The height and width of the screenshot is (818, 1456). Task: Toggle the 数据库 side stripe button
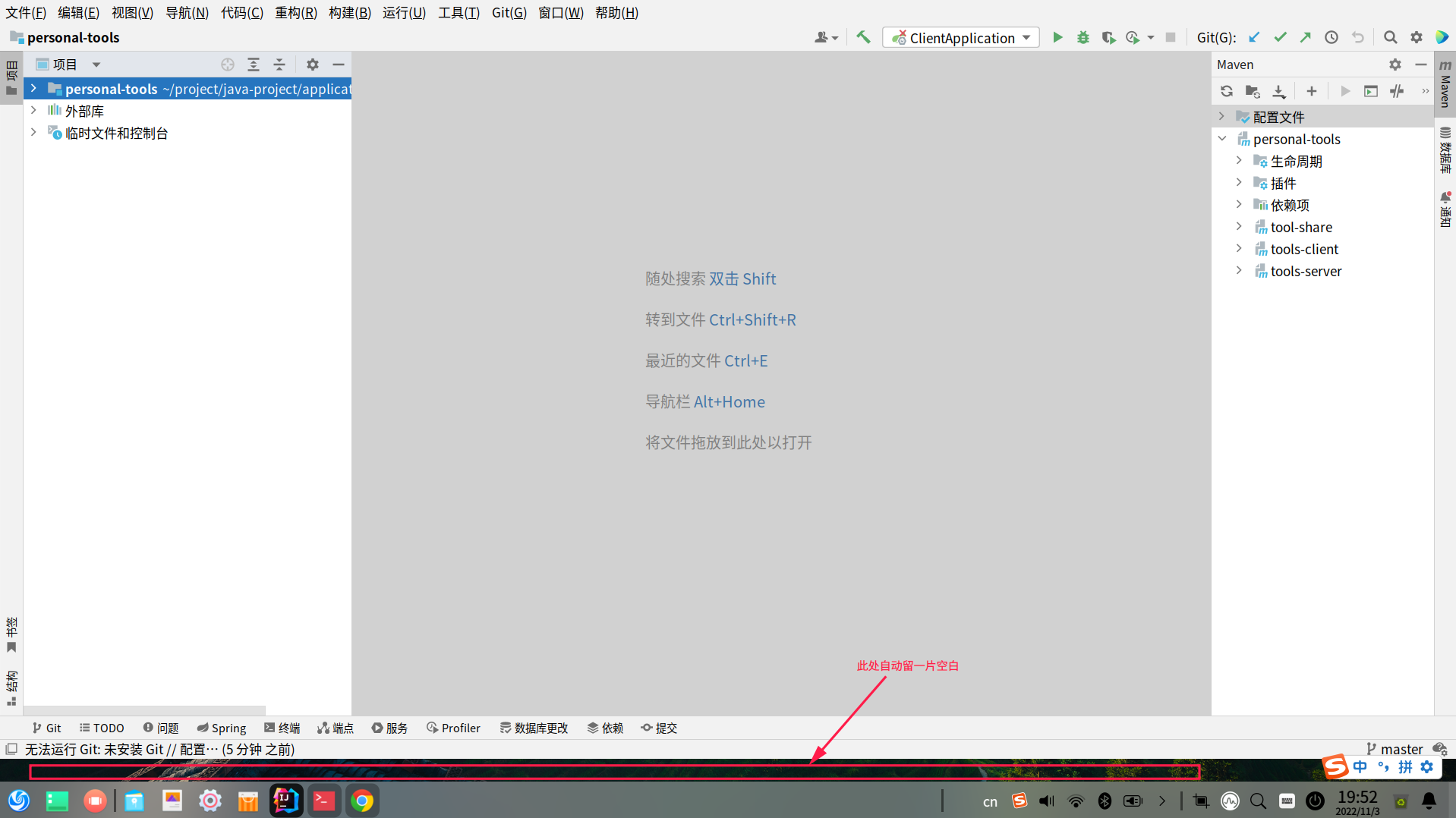(1445, 149)
